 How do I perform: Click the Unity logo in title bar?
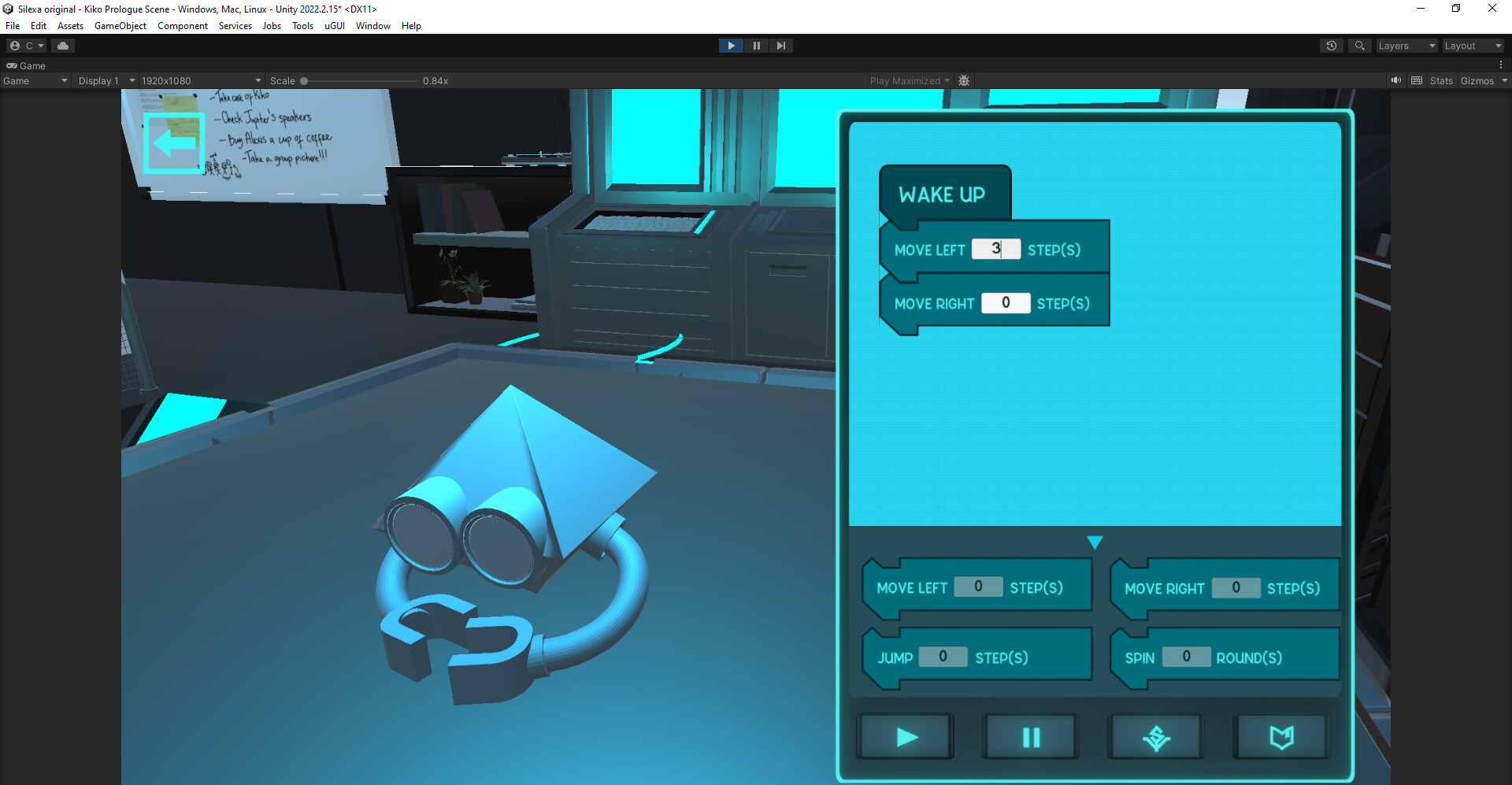pos(8,9)
